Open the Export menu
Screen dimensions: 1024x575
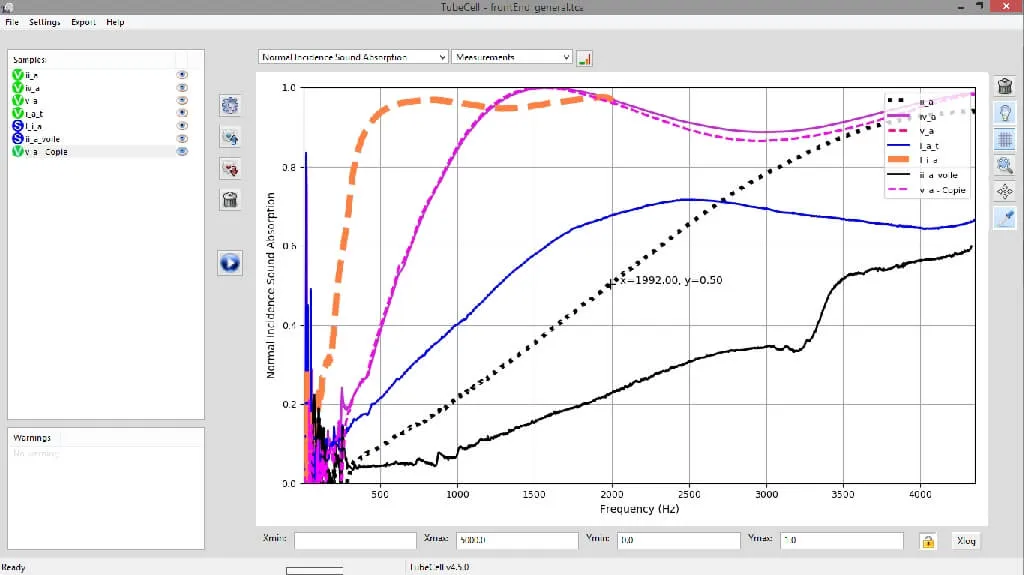[x=84, y=22]
